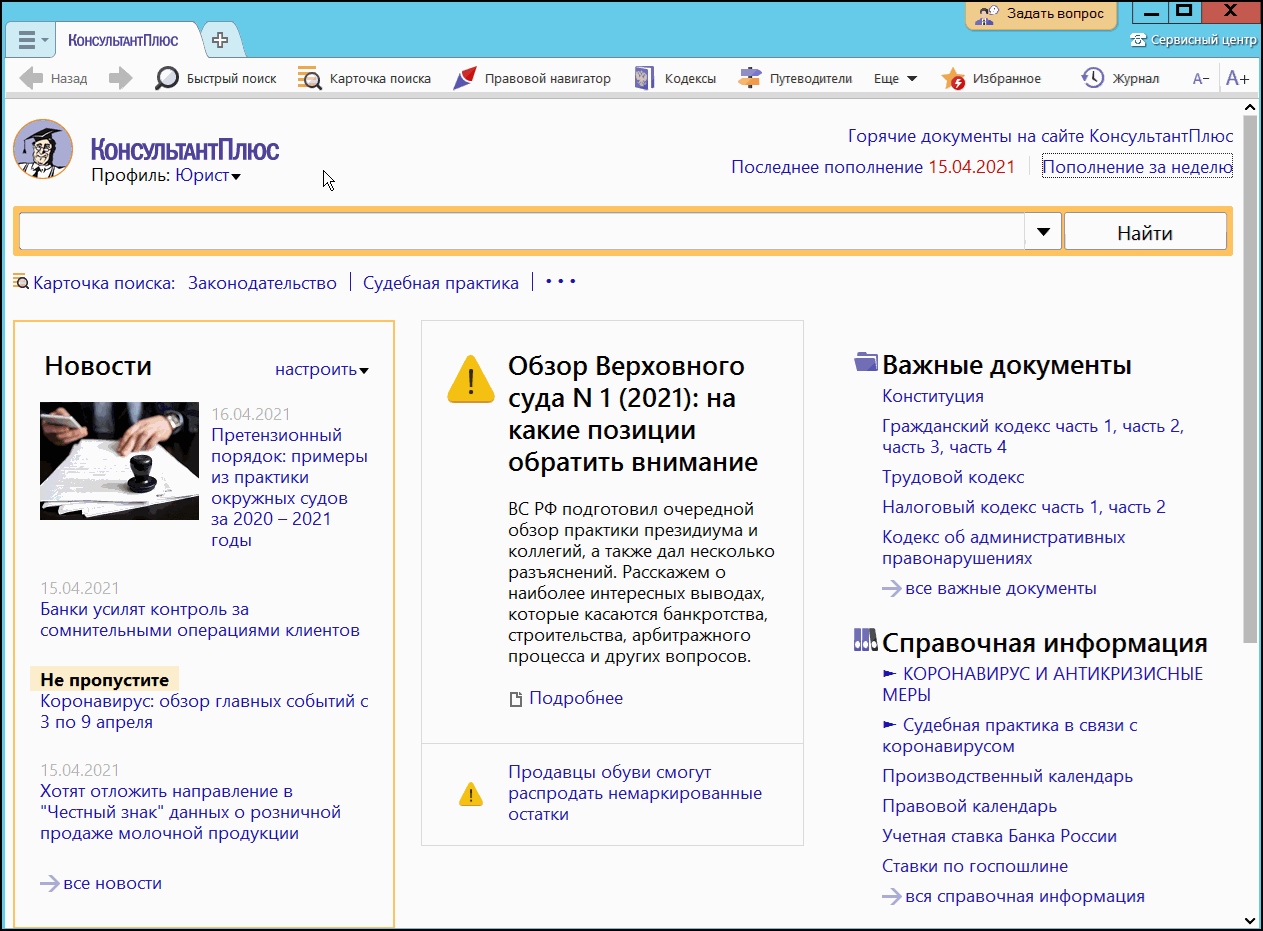Click the small warning icon near Продавцы обуви
The width and height of the screenshot is (1263, 931).
(x=470, y=794)
